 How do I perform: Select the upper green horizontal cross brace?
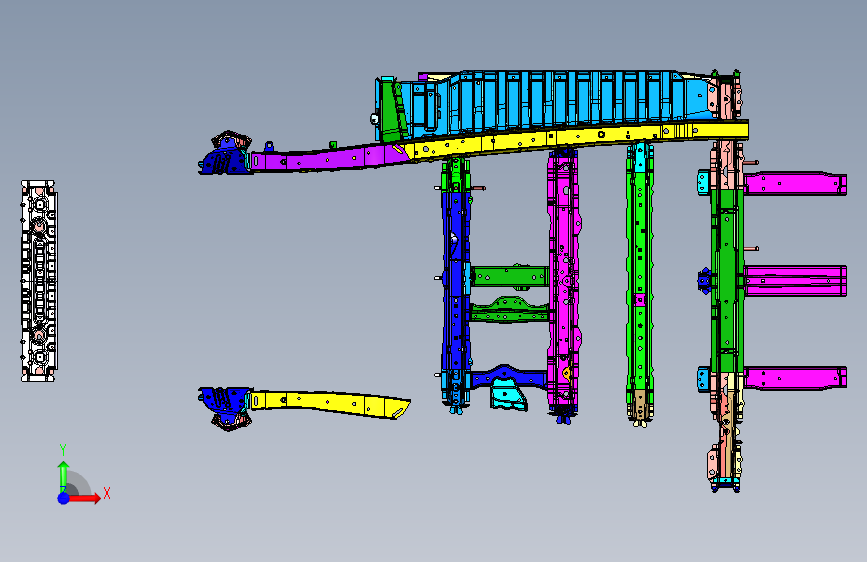510,276
